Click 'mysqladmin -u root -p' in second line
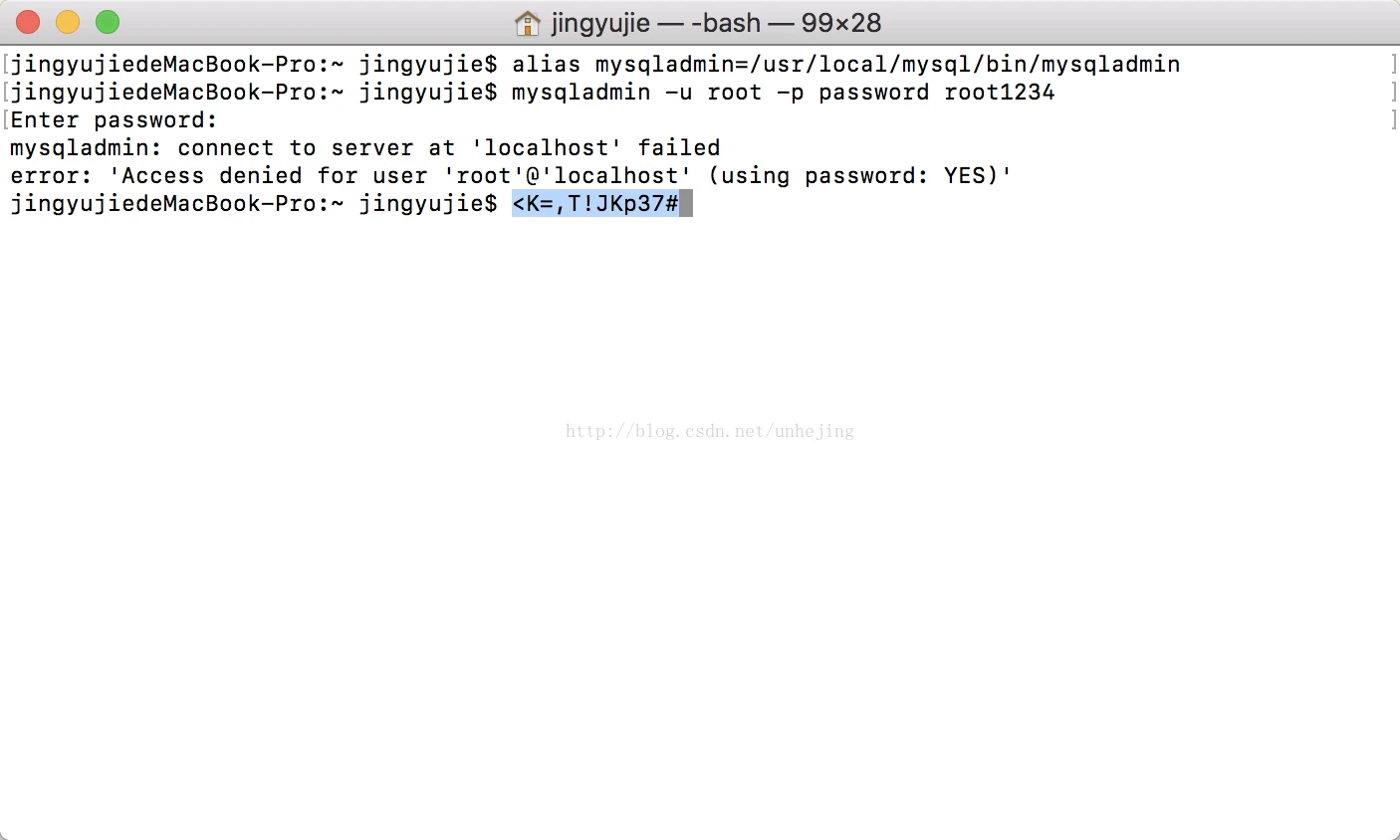Viewport: 1400px width, 840px height. pyautogui.click(x=658, y=93)
